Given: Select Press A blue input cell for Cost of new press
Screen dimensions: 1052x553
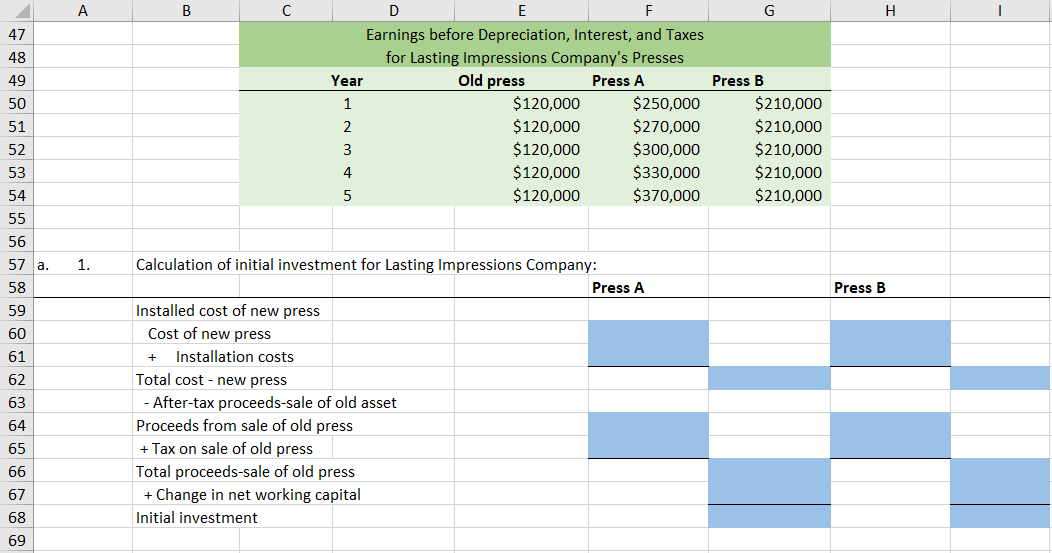Looking at the screenshot, I should tap(648, 334).
